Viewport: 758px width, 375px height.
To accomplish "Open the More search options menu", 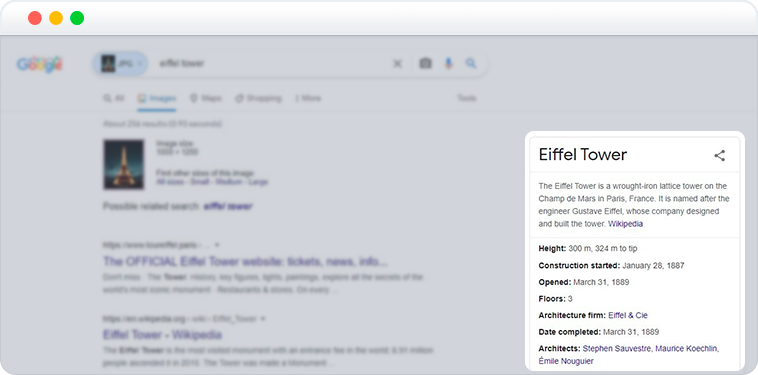I will pyautogui.click(x=308, y=98).
